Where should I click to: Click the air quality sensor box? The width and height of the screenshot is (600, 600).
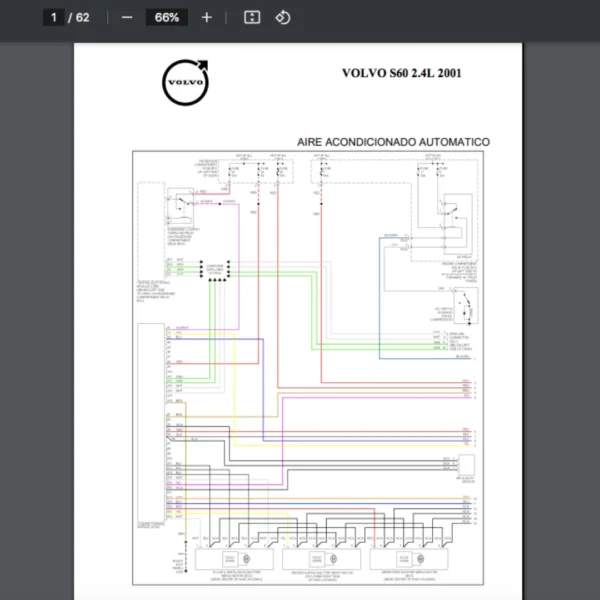(466, 464)
